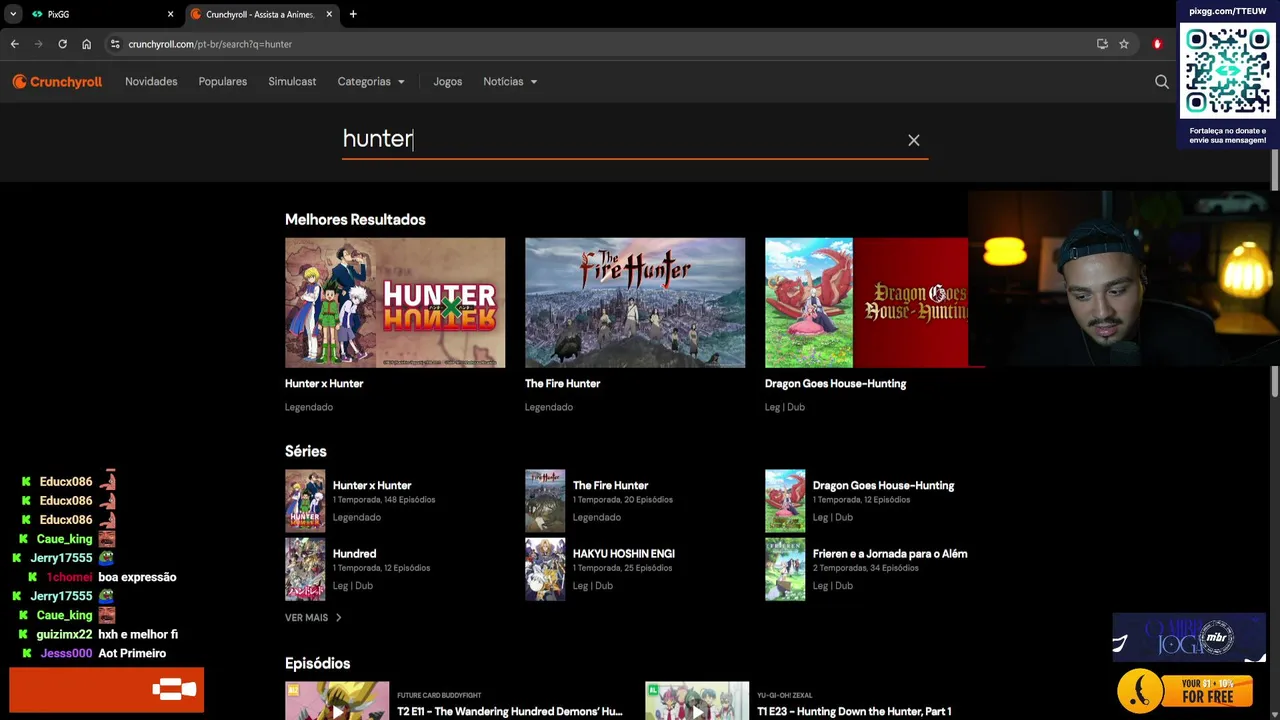
Task: Go to Simulcast
Action: 292,82
